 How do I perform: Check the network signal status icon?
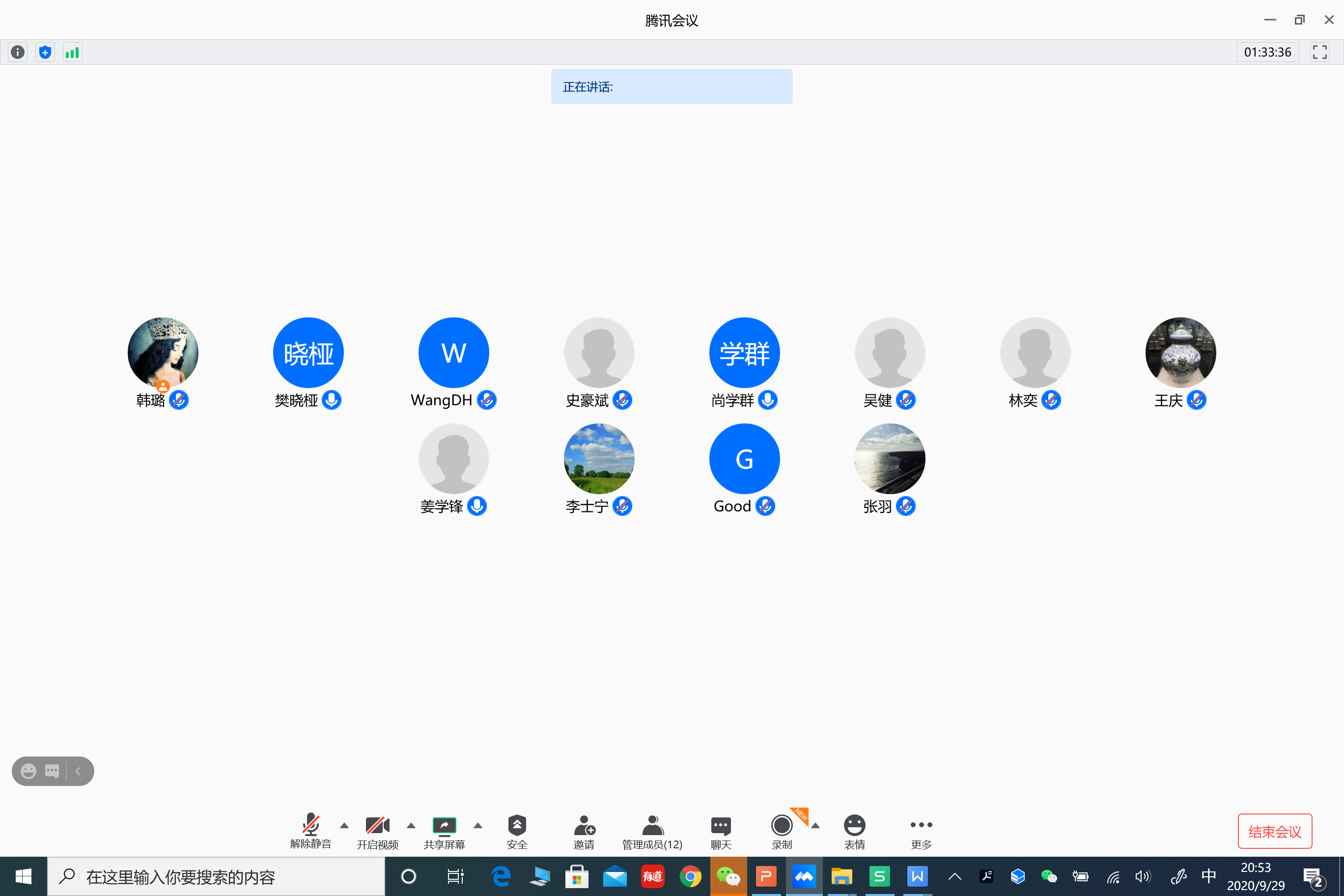pos(72,52)
